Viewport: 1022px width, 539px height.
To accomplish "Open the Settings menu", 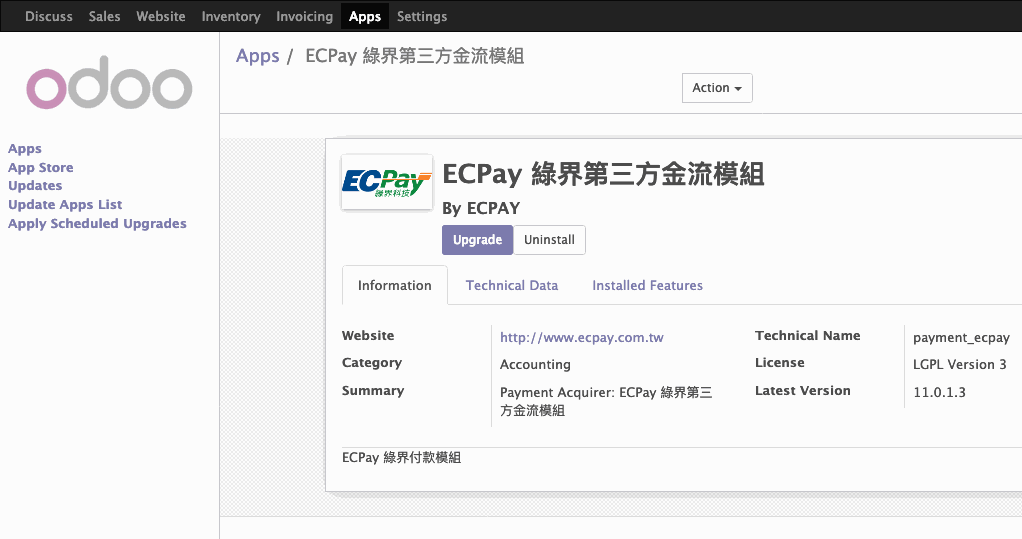I will 422,16.
